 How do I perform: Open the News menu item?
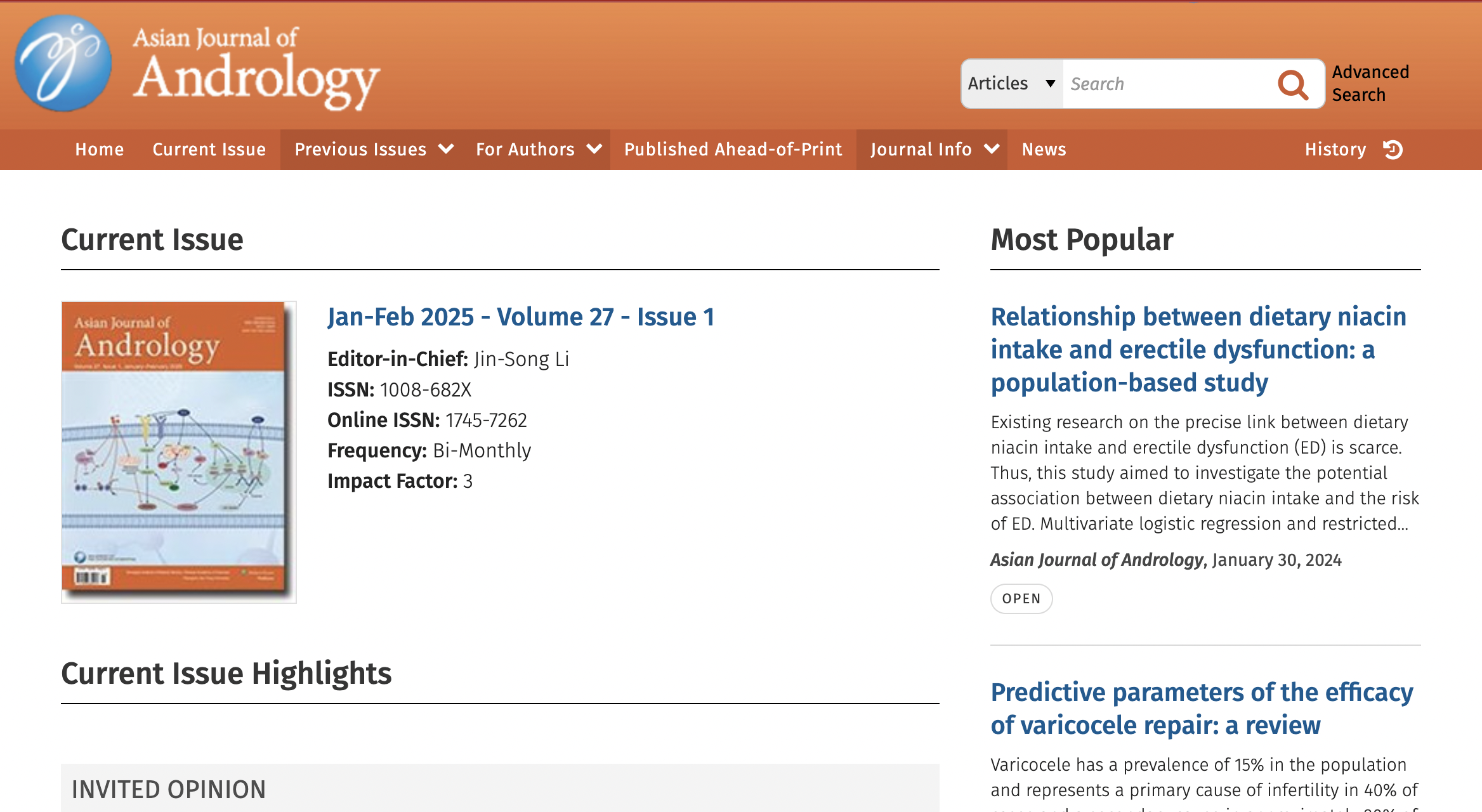point(1044,150)
